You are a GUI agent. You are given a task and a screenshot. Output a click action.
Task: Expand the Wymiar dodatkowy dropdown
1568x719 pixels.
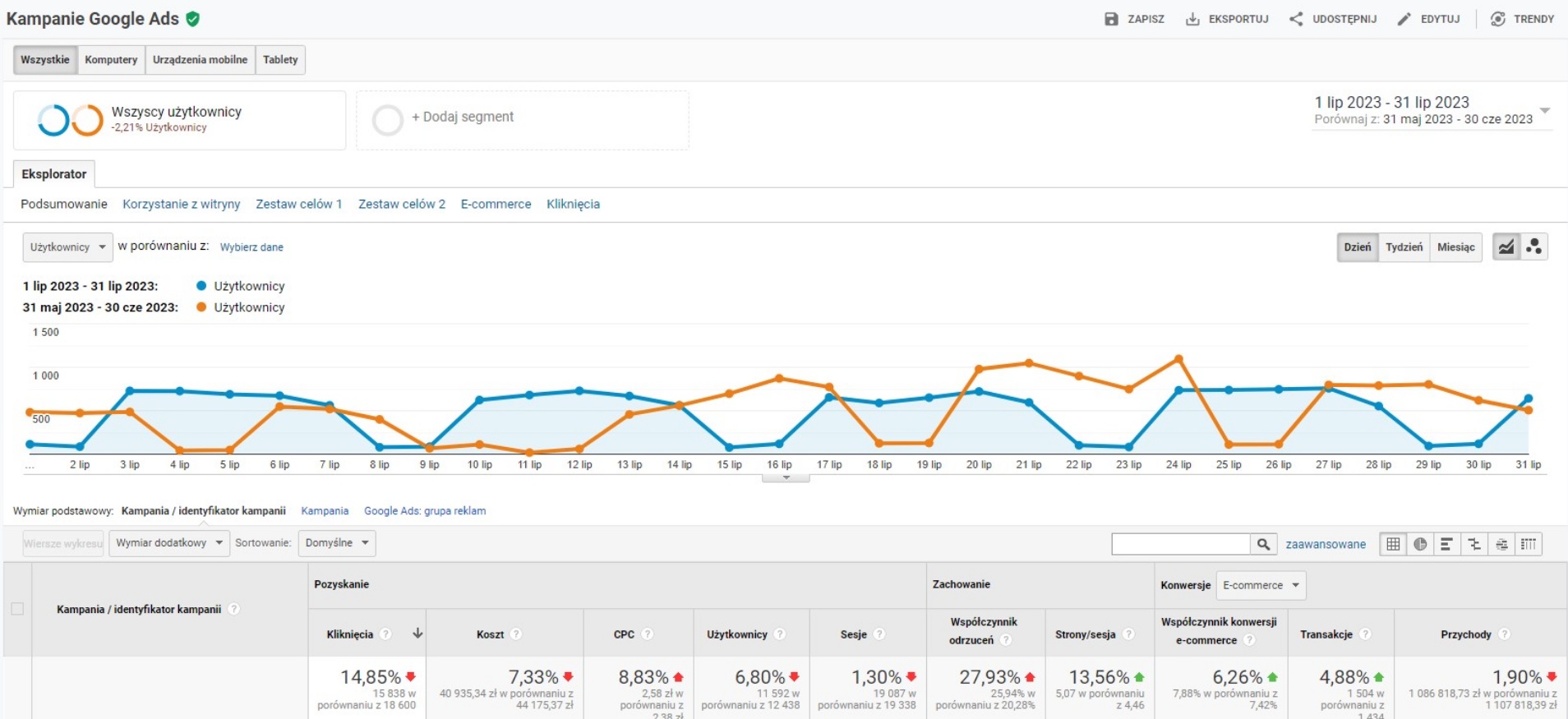168,543
